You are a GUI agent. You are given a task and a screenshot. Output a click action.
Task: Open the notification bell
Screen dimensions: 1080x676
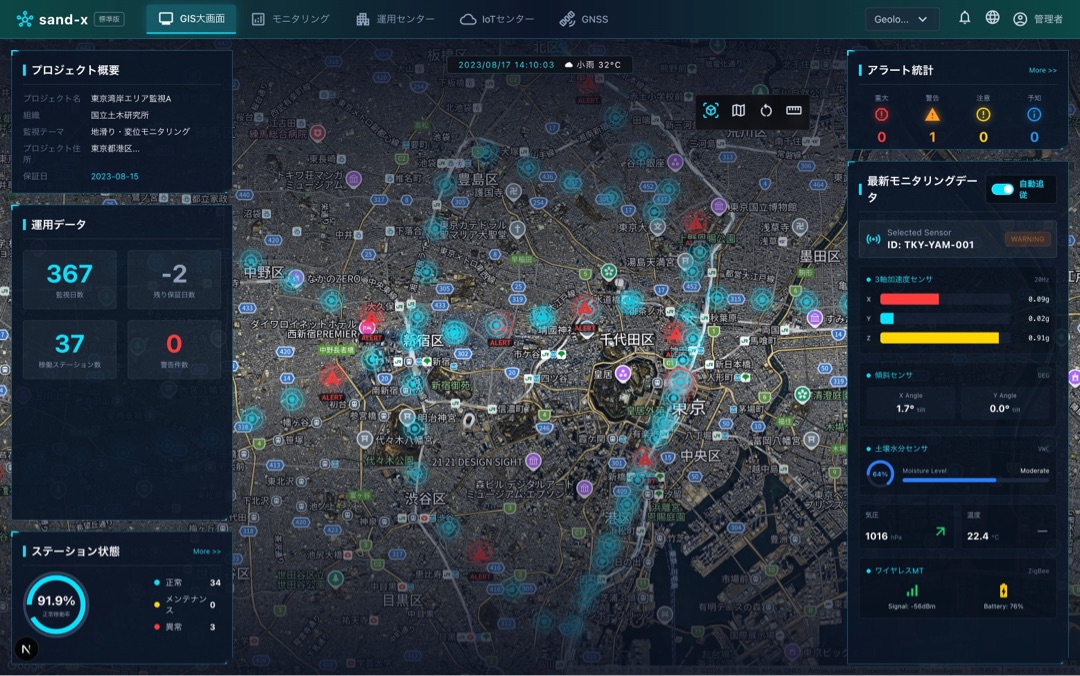pyautogui.click(x=964, y=18)
